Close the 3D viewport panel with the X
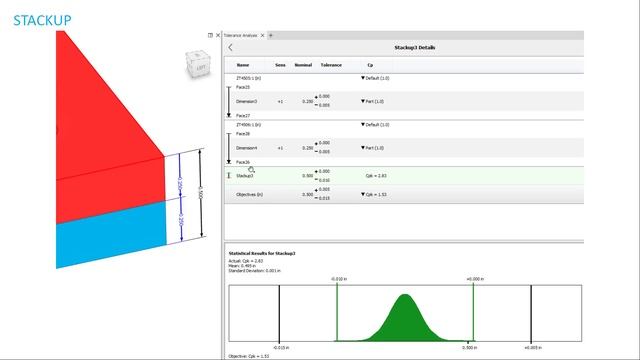The height and width of the screenshot is (360, 640). tap(218, 35)
